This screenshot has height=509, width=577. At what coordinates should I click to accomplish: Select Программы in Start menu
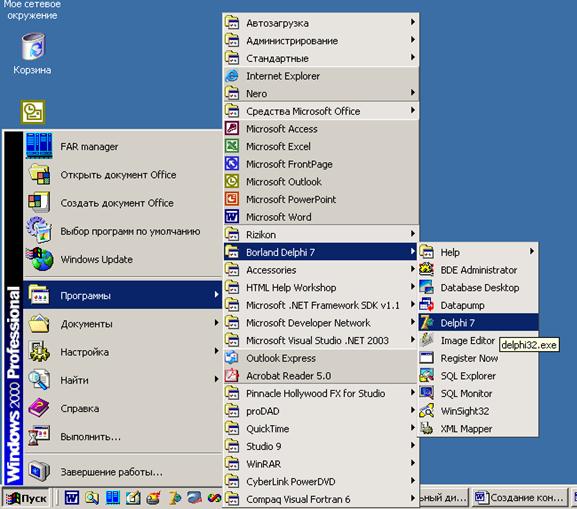123,295
